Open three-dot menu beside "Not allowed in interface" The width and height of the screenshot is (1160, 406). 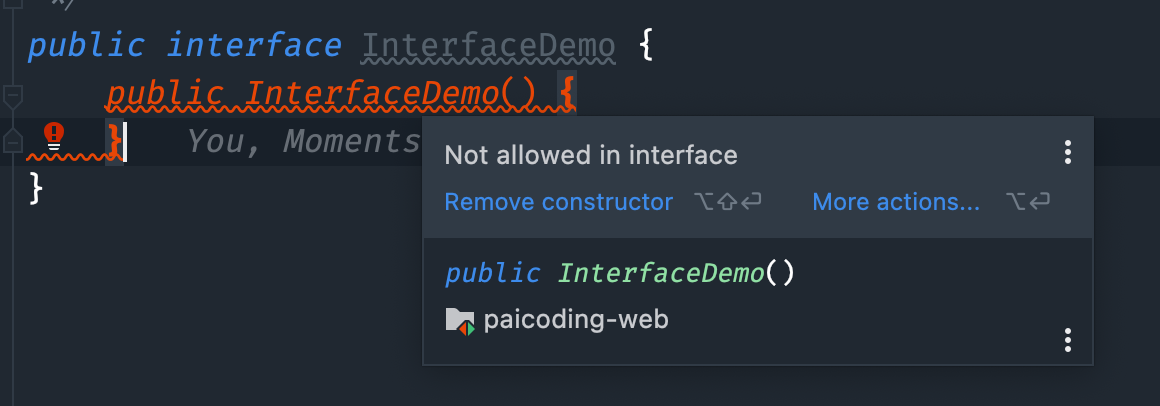coord(1068,152)
